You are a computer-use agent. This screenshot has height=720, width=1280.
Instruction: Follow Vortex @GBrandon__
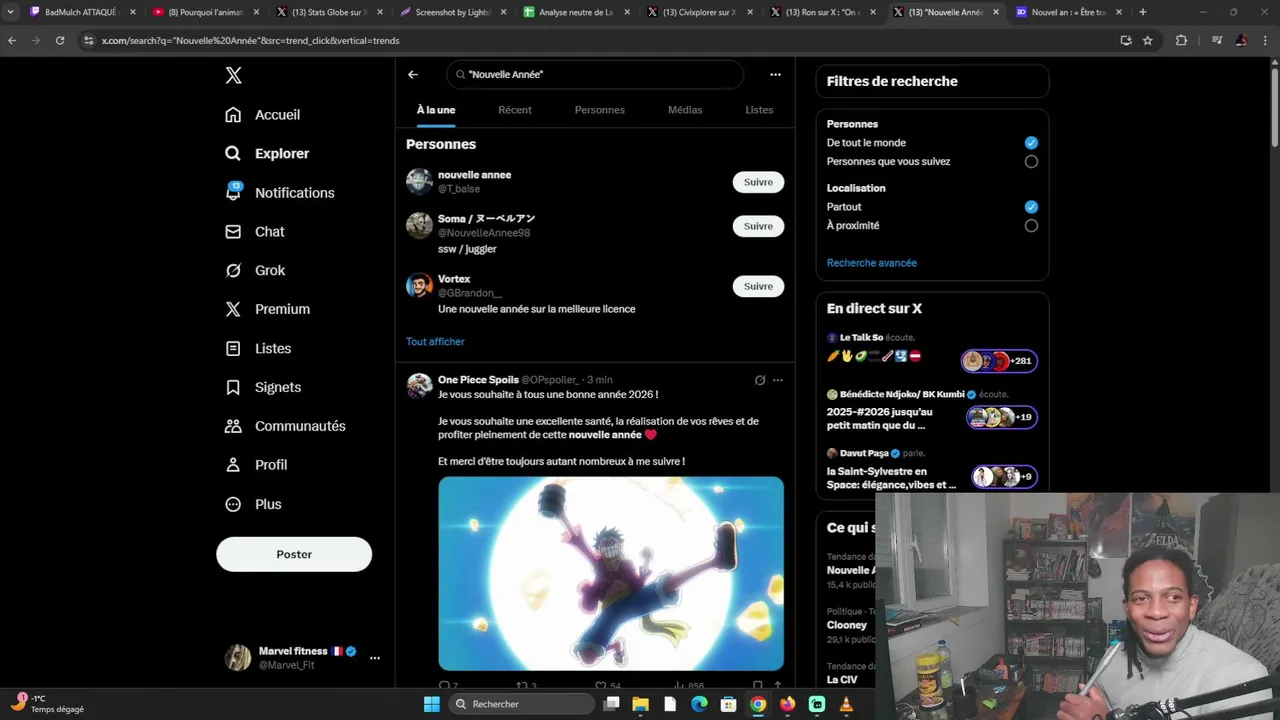coord(758,286)
